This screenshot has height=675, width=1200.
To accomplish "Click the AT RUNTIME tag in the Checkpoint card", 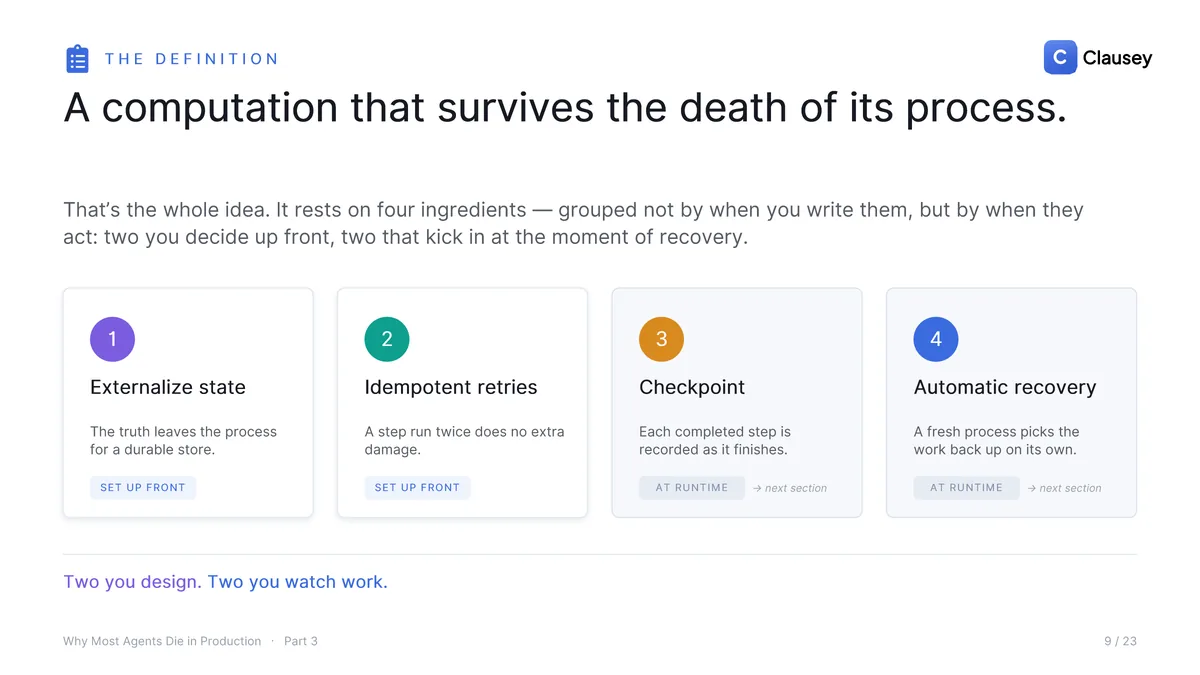I will click(692, 488).
